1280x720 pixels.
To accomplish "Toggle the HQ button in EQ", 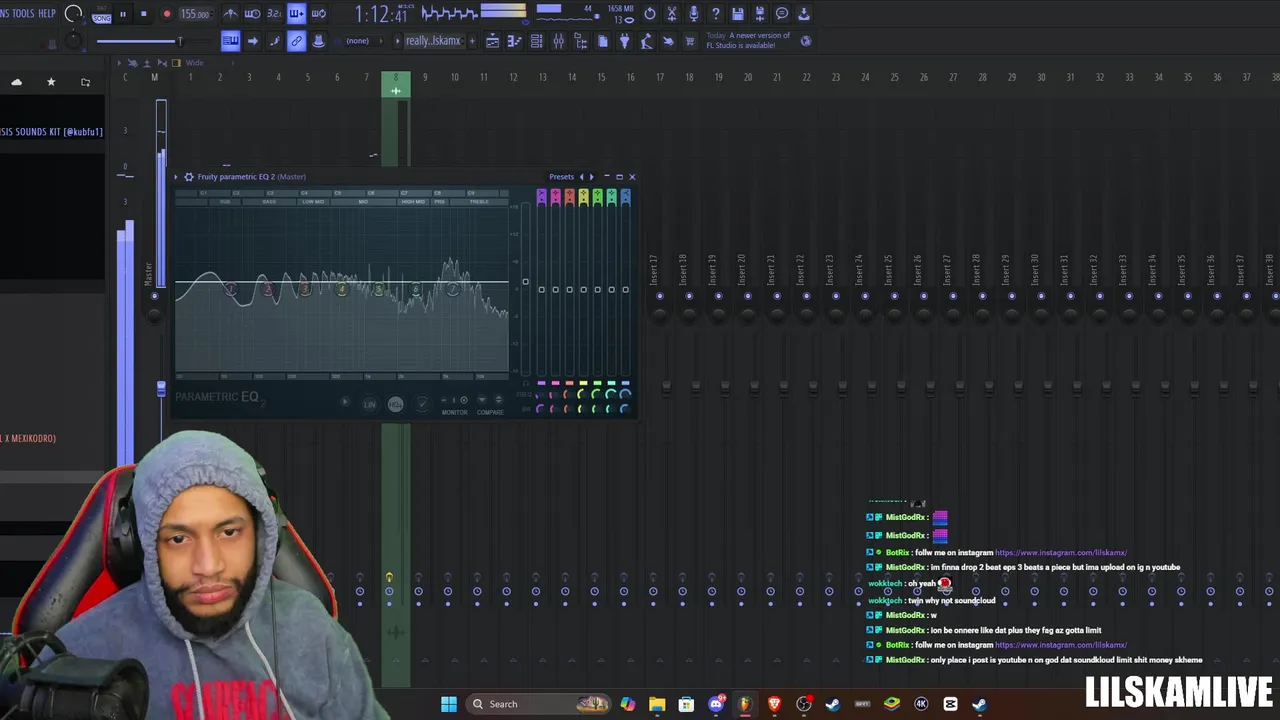I will (x=395, y=404).
